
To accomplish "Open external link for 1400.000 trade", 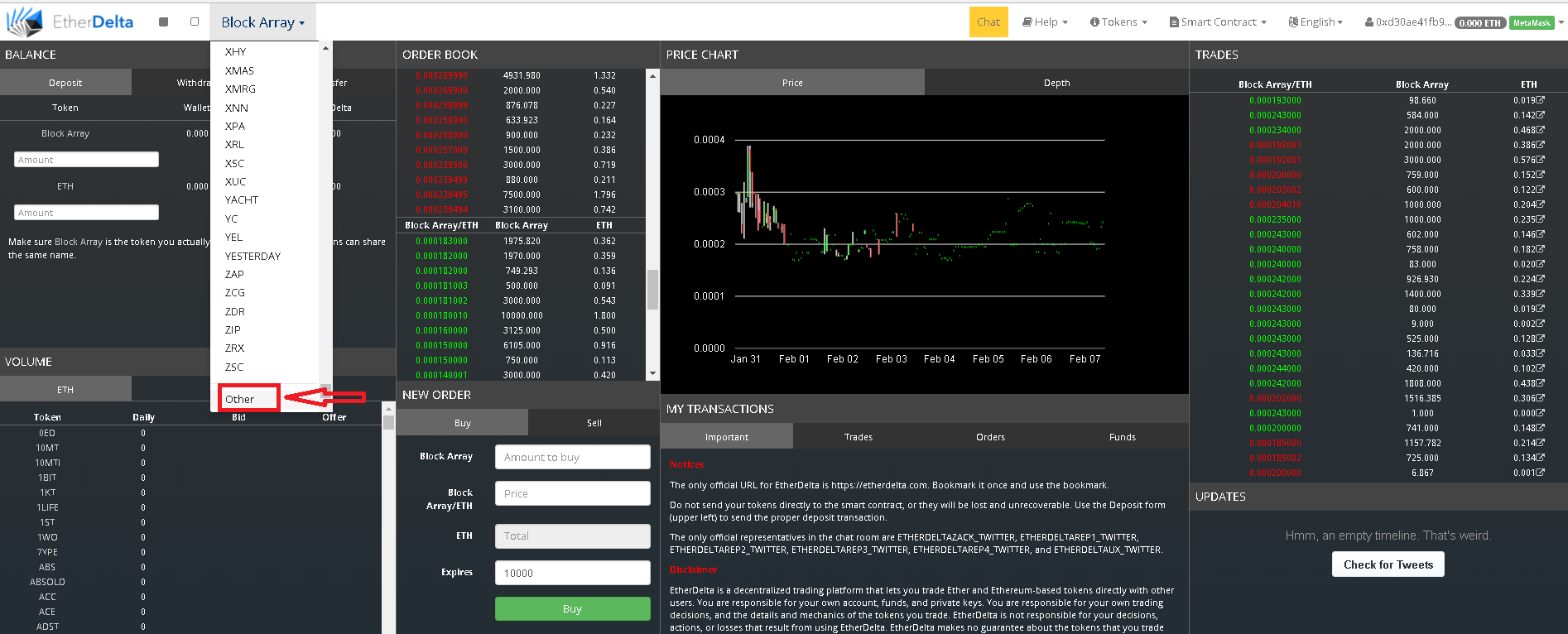I will pyautogui.click(x=1541, y=294).
